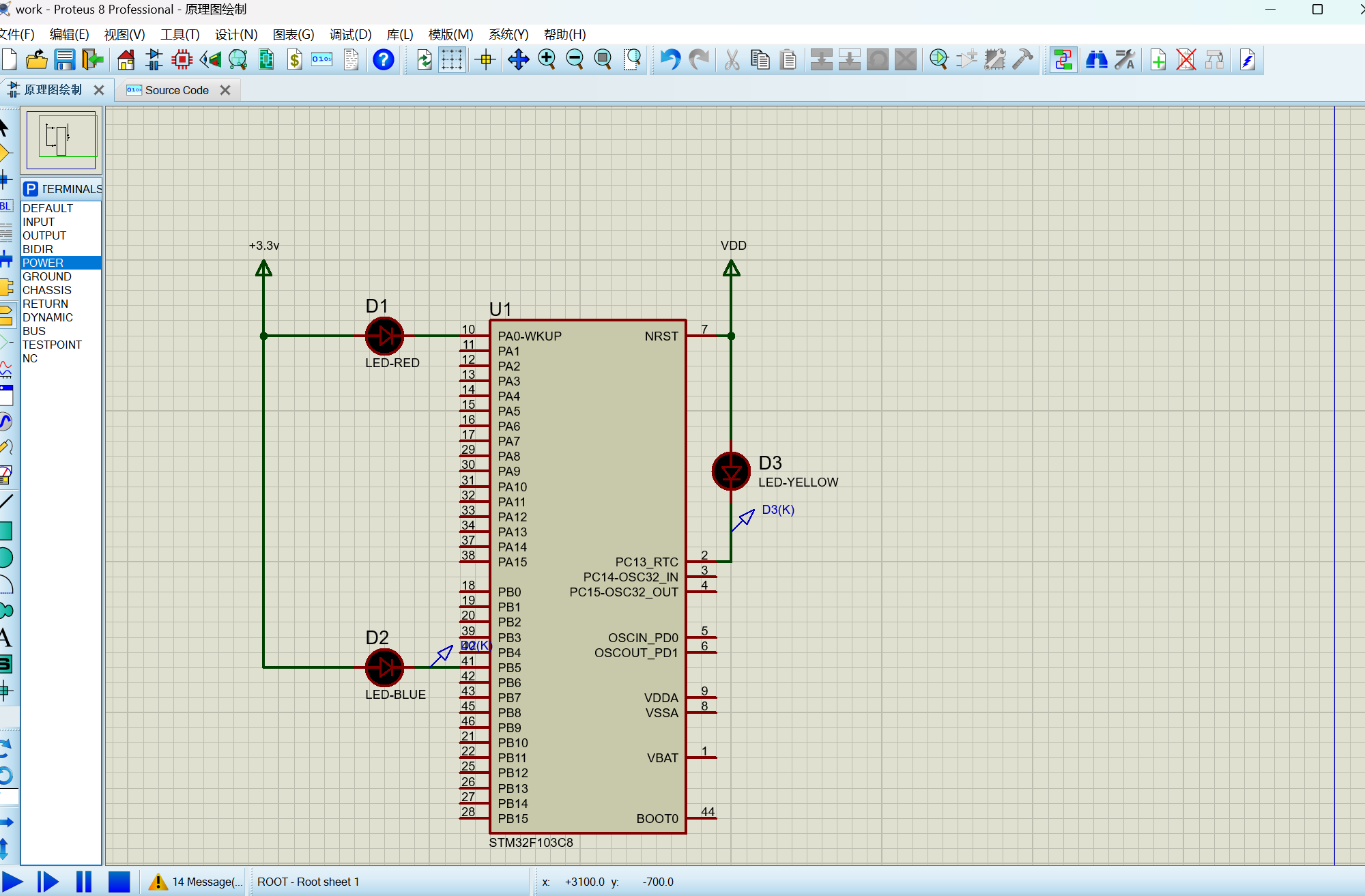Screen dimensions: 1365x896
Task: Open the blue Help question mark icon
Action: coord(384,60)
